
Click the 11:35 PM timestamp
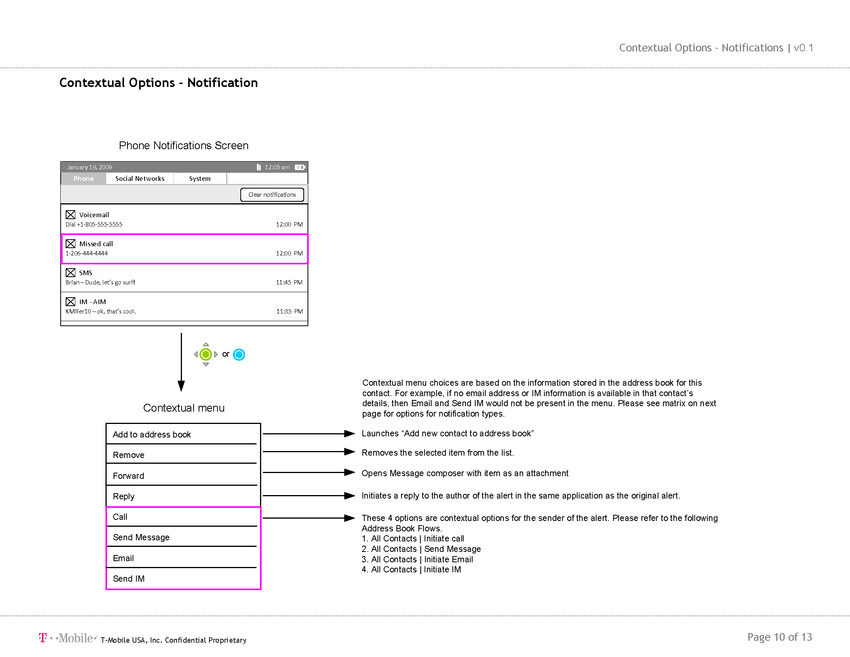[x=289, y=312]
